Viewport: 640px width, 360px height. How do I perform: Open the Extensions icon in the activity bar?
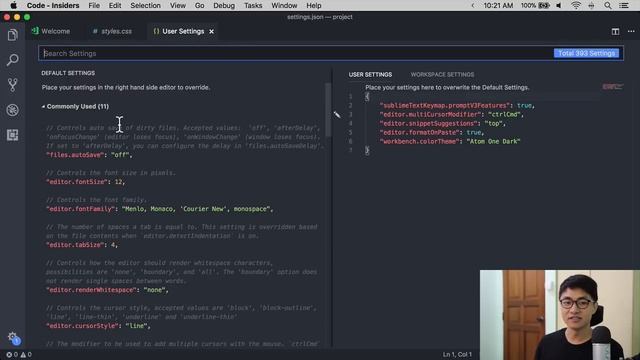tap(13, 135)
